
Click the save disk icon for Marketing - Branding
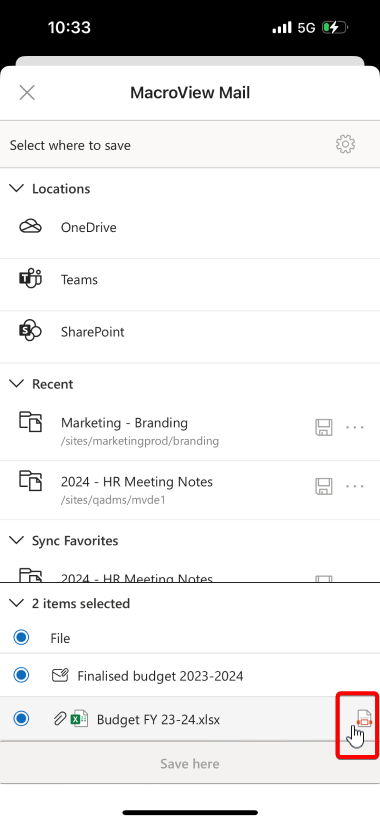coord(324,428)
